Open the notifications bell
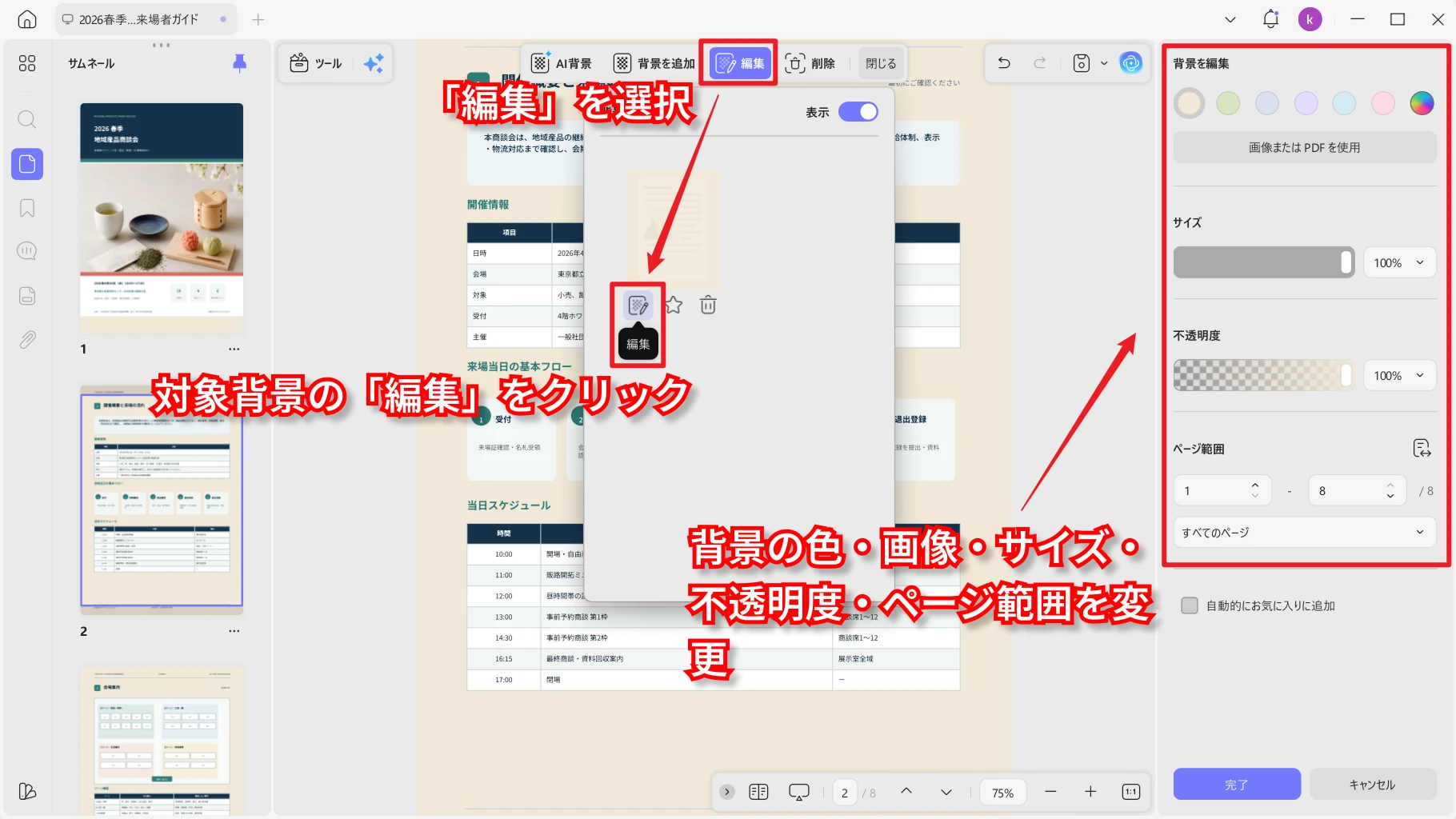Image resolution: width=1456 pixels, height=819 pixels. (x=1270, y=19)
